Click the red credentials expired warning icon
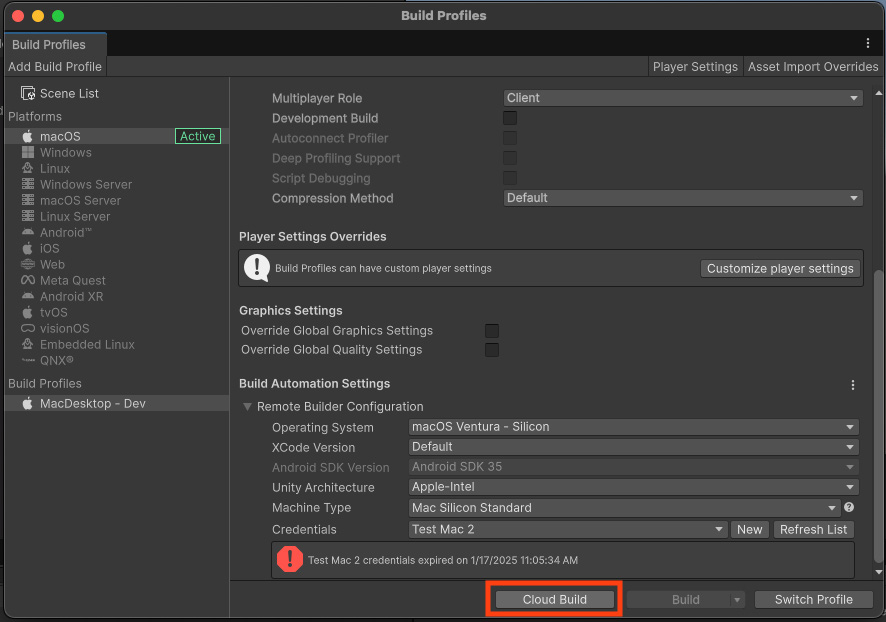 pyautogui.click(x=290, y=559)
